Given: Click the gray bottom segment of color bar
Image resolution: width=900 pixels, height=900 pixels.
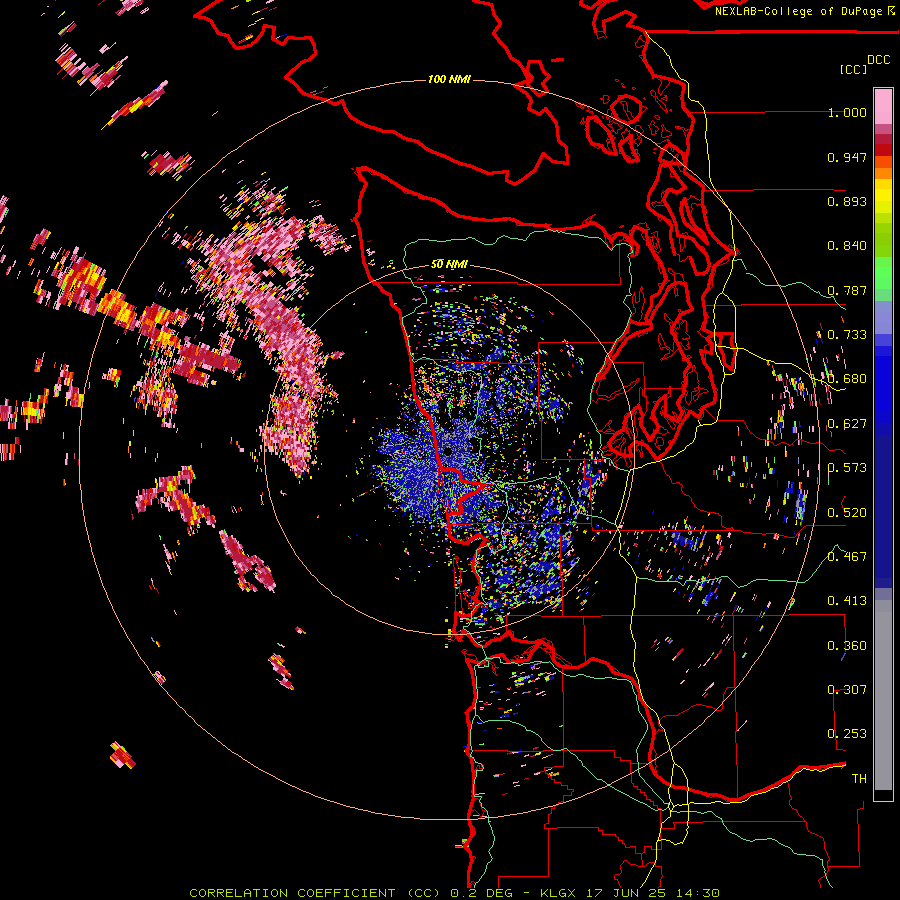Looking at the screenshot, I should point(883,695).
